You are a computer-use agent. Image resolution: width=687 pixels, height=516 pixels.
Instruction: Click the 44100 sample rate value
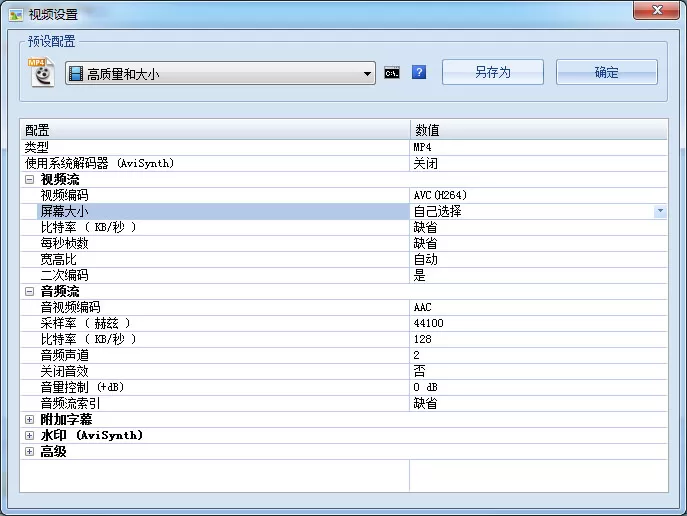[x=428, y=323]
